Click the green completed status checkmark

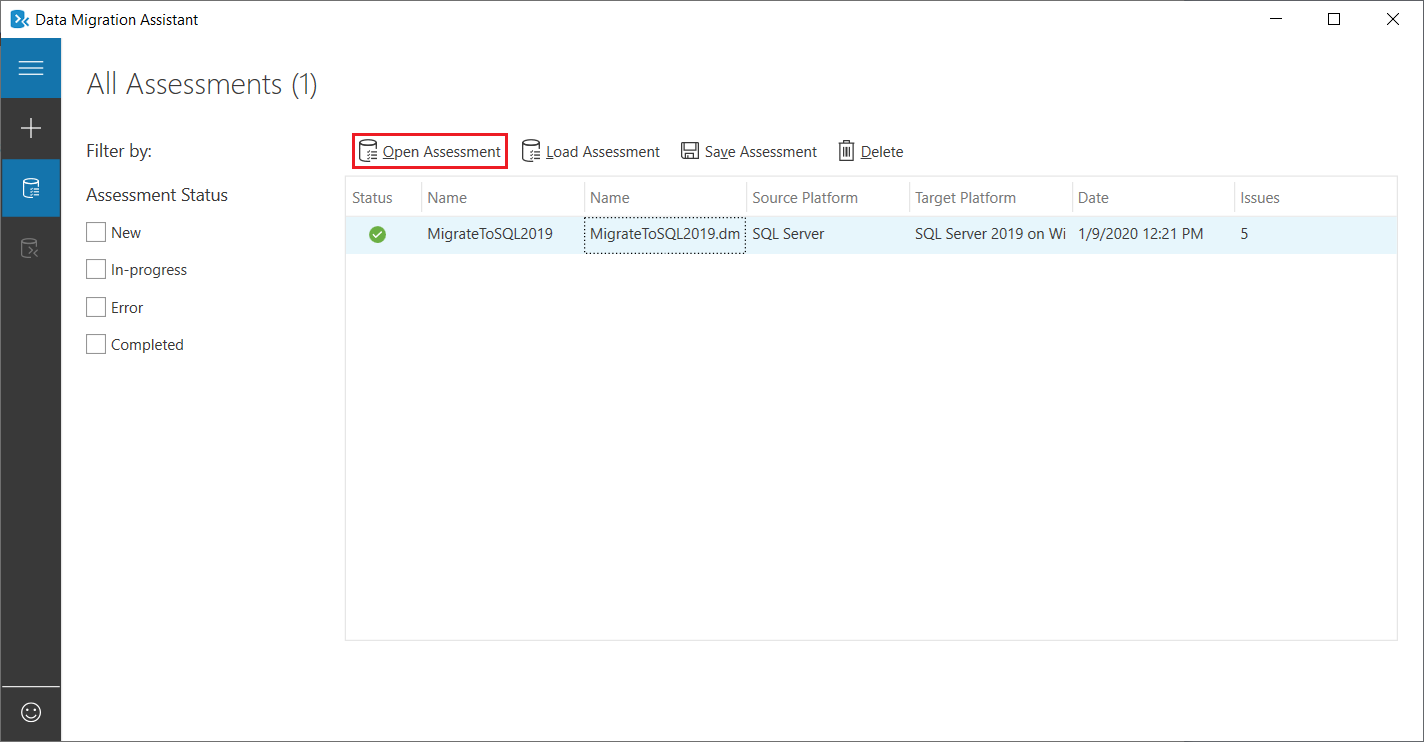pos(377,234)
